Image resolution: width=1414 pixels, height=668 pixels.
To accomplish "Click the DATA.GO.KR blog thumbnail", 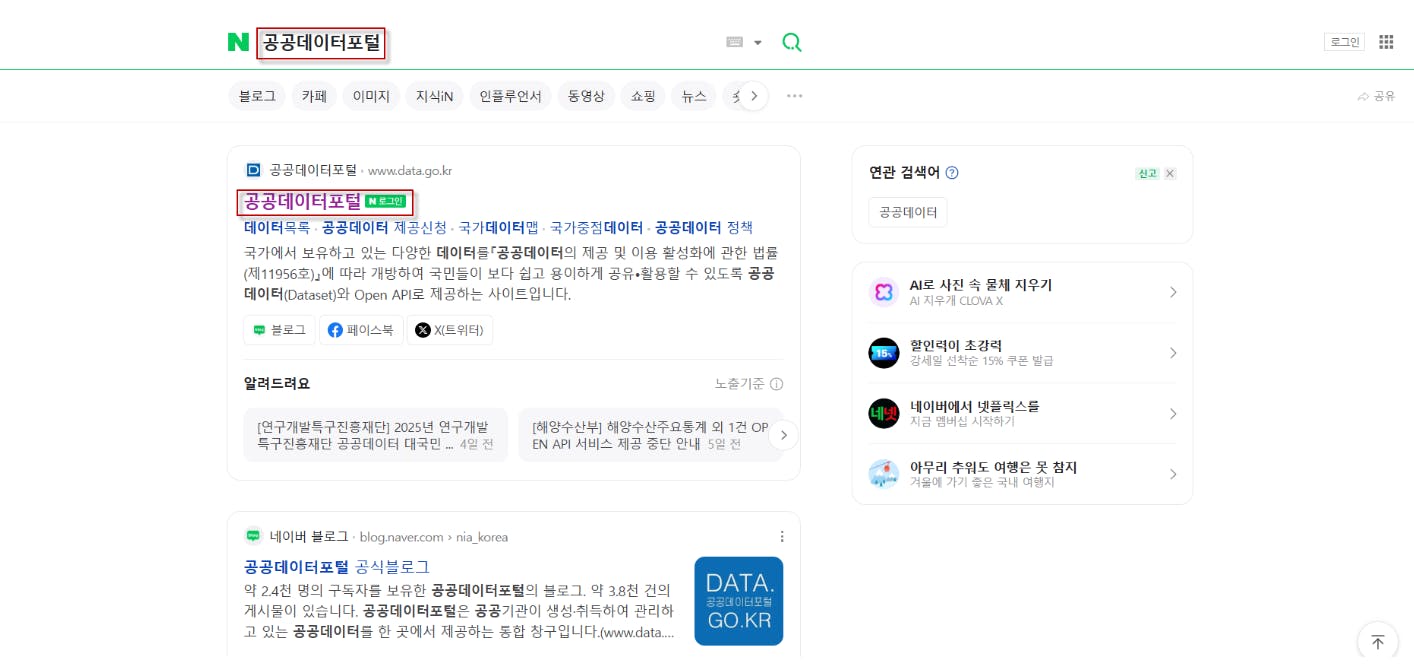I will pyautogui.click(x=739, y=601).
